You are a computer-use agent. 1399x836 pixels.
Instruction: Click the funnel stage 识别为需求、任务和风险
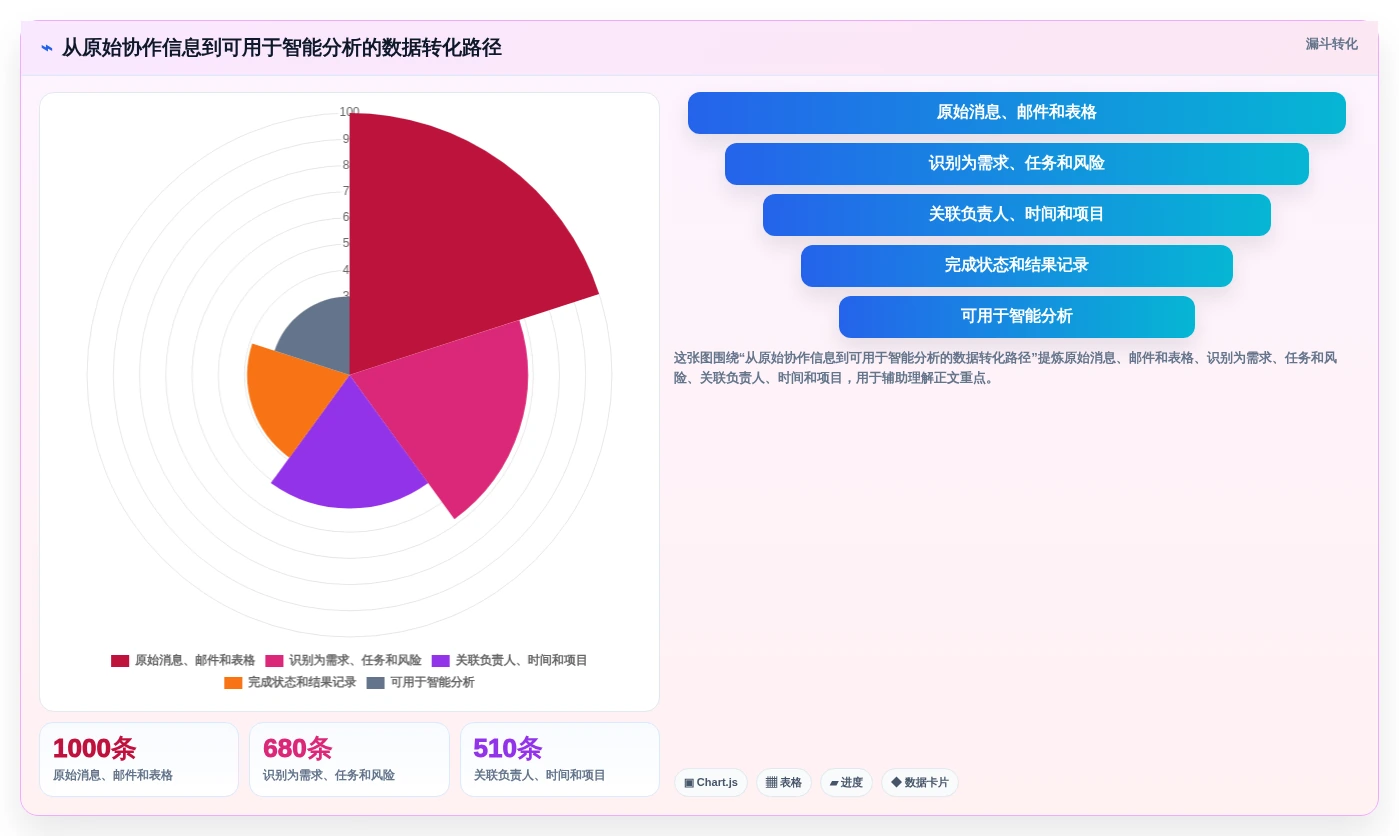1016,164
